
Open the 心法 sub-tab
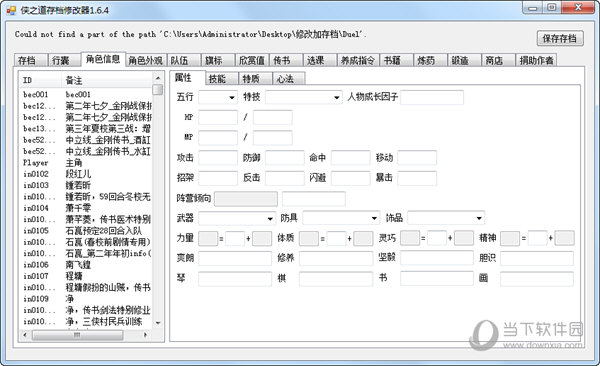click(x=289, y=78)
